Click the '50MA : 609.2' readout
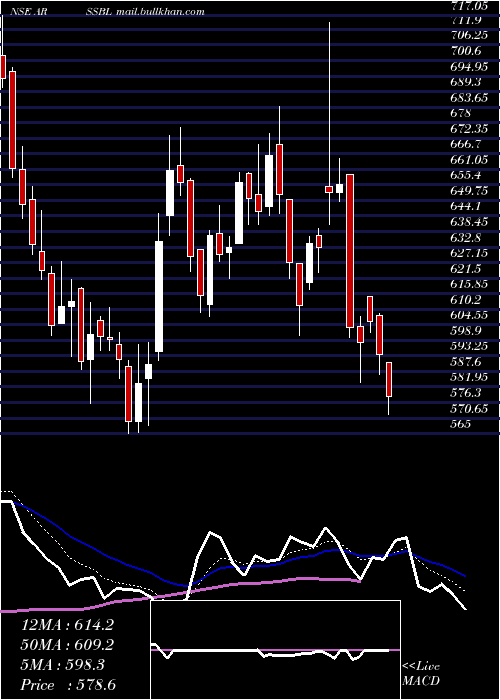Viewport: 500px width, 700px height. (67, 645)
